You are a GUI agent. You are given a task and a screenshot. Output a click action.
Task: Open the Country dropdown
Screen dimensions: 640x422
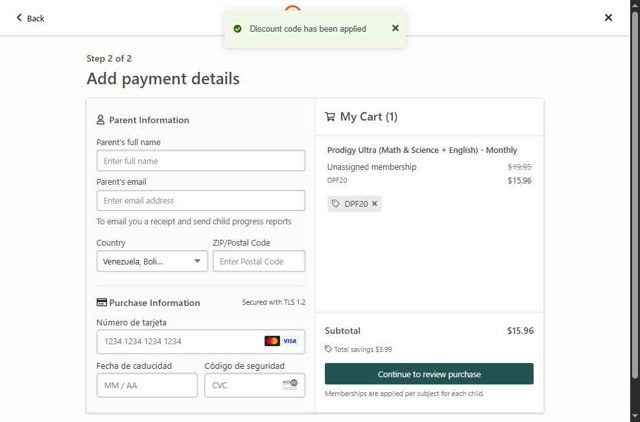(152, 262)
